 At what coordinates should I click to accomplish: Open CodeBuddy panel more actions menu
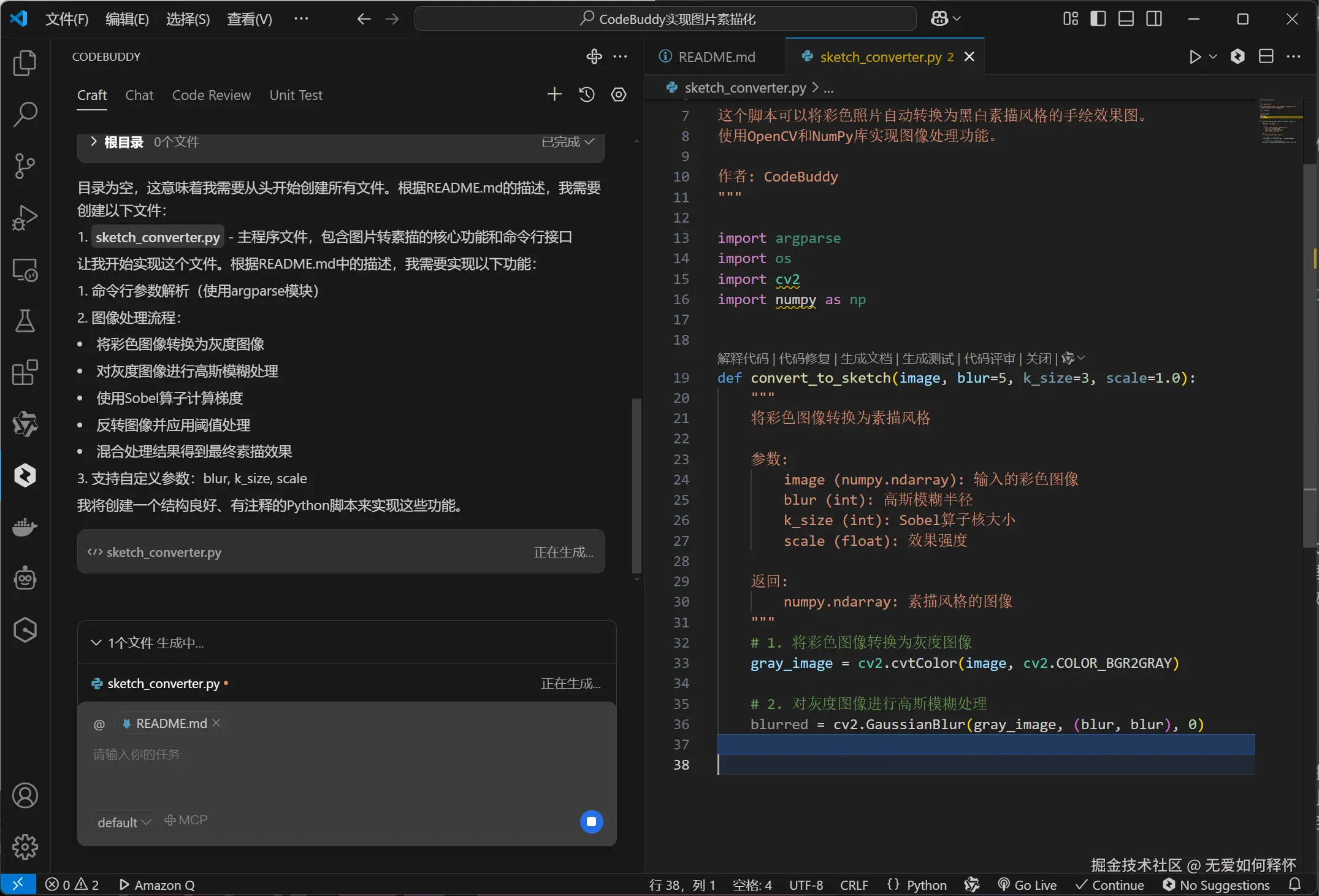(621, 56)
